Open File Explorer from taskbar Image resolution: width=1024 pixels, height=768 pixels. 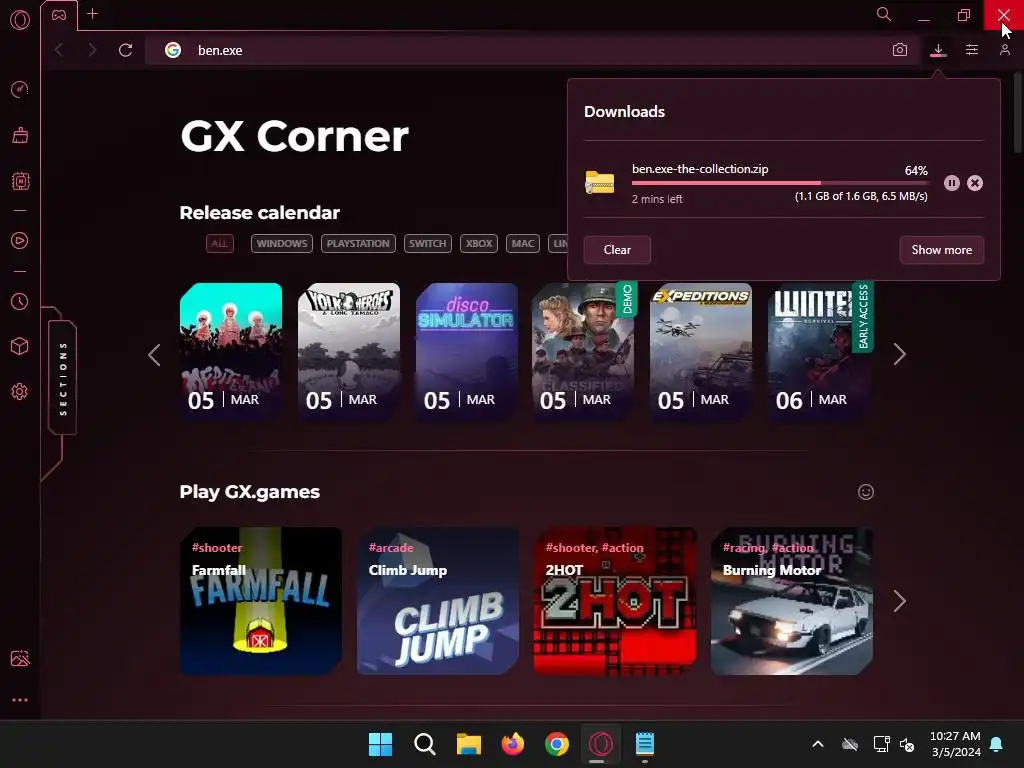click(x=468, y=743)
